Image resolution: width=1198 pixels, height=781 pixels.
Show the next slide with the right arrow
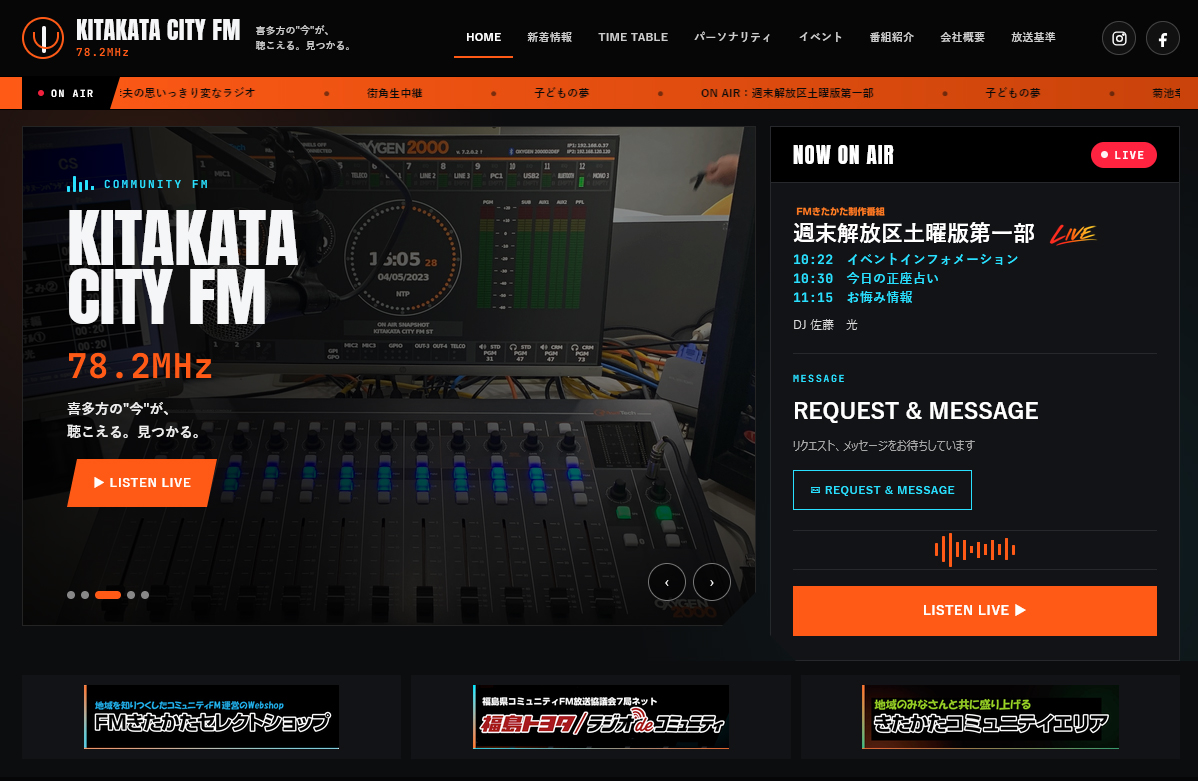tap(711, 582)
